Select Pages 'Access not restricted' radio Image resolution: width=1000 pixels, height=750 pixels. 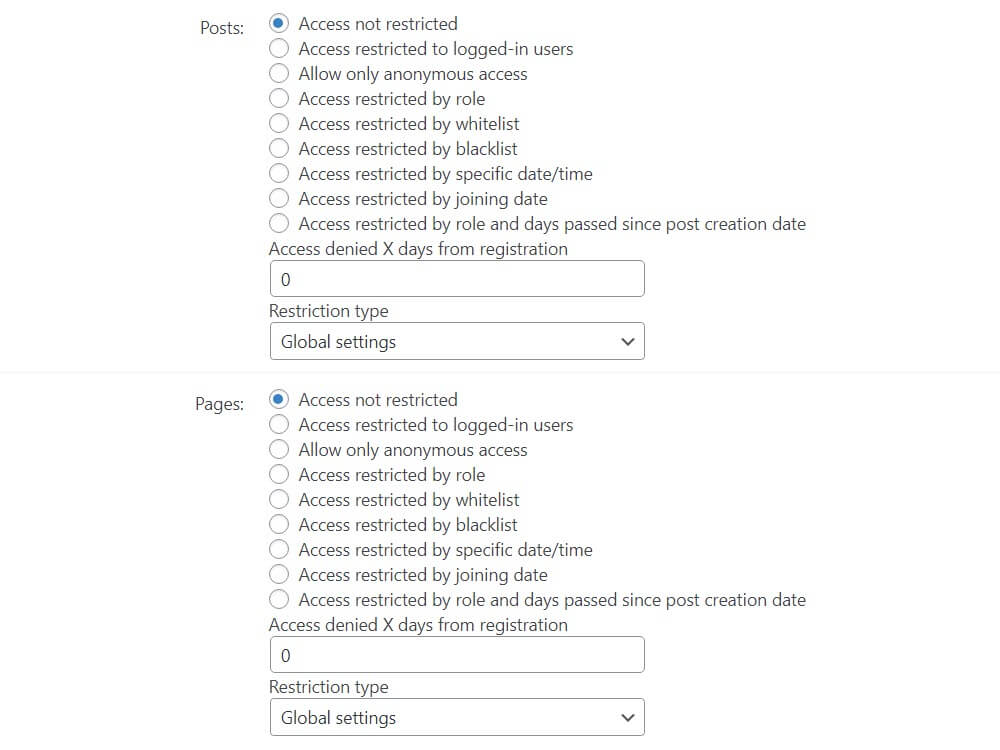point(280,399)
